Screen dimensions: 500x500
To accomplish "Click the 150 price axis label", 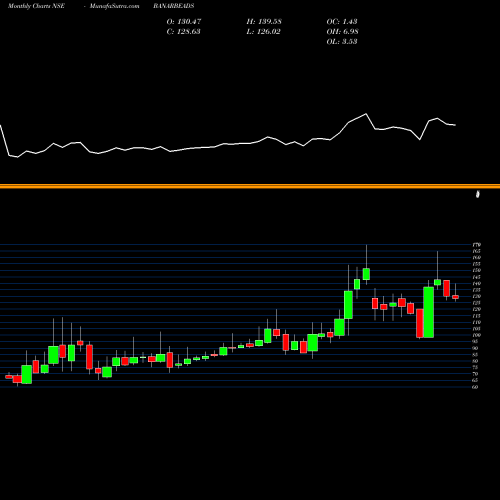I will click(476, 270).
